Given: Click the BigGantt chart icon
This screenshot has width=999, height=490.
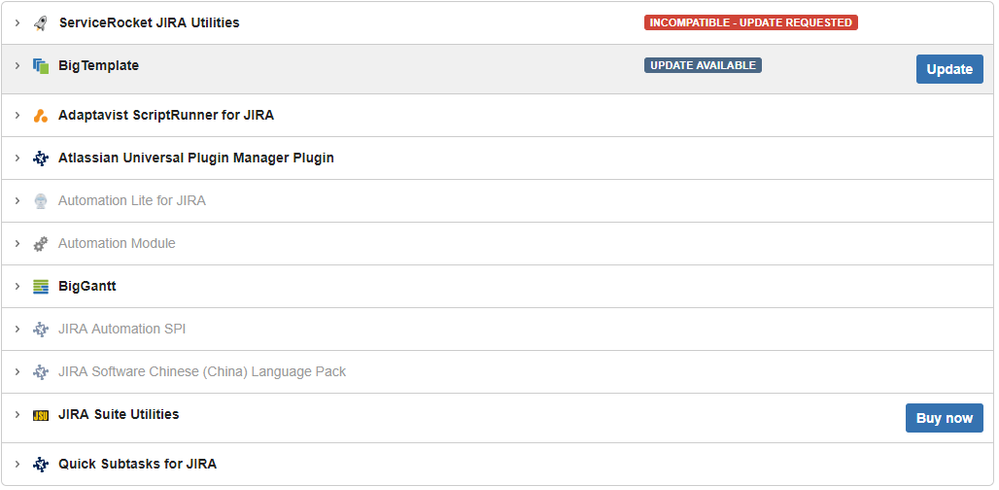Looking at the screenshot, I should 41,287.
